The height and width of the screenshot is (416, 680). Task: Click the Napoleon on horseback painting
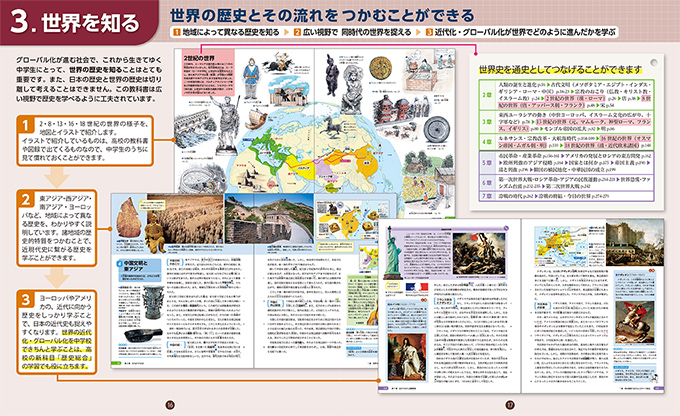coord(634,322)
